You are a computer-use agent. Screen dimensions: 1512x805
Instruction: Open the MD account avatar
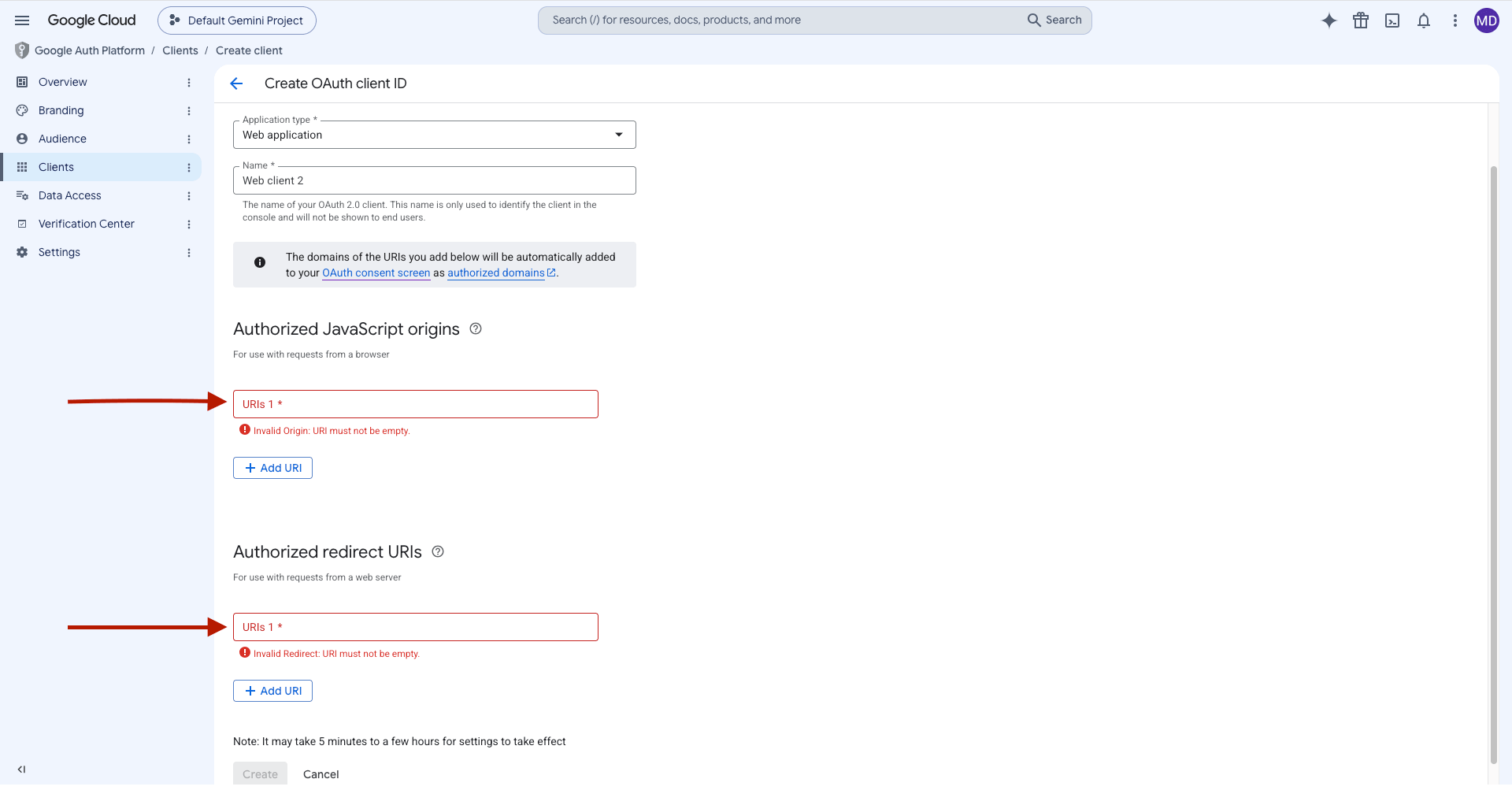tap(1487, 20)
